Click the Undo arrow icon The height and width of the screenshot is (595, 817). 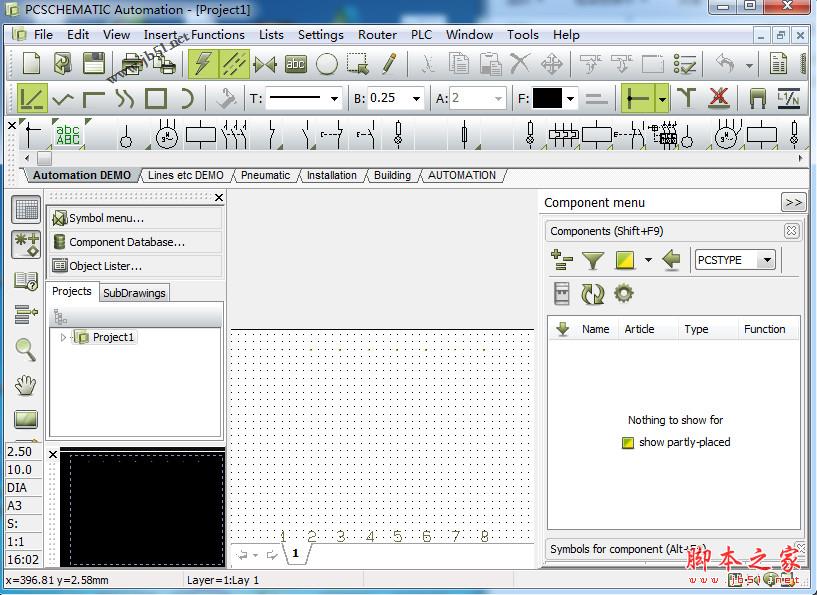725,64
